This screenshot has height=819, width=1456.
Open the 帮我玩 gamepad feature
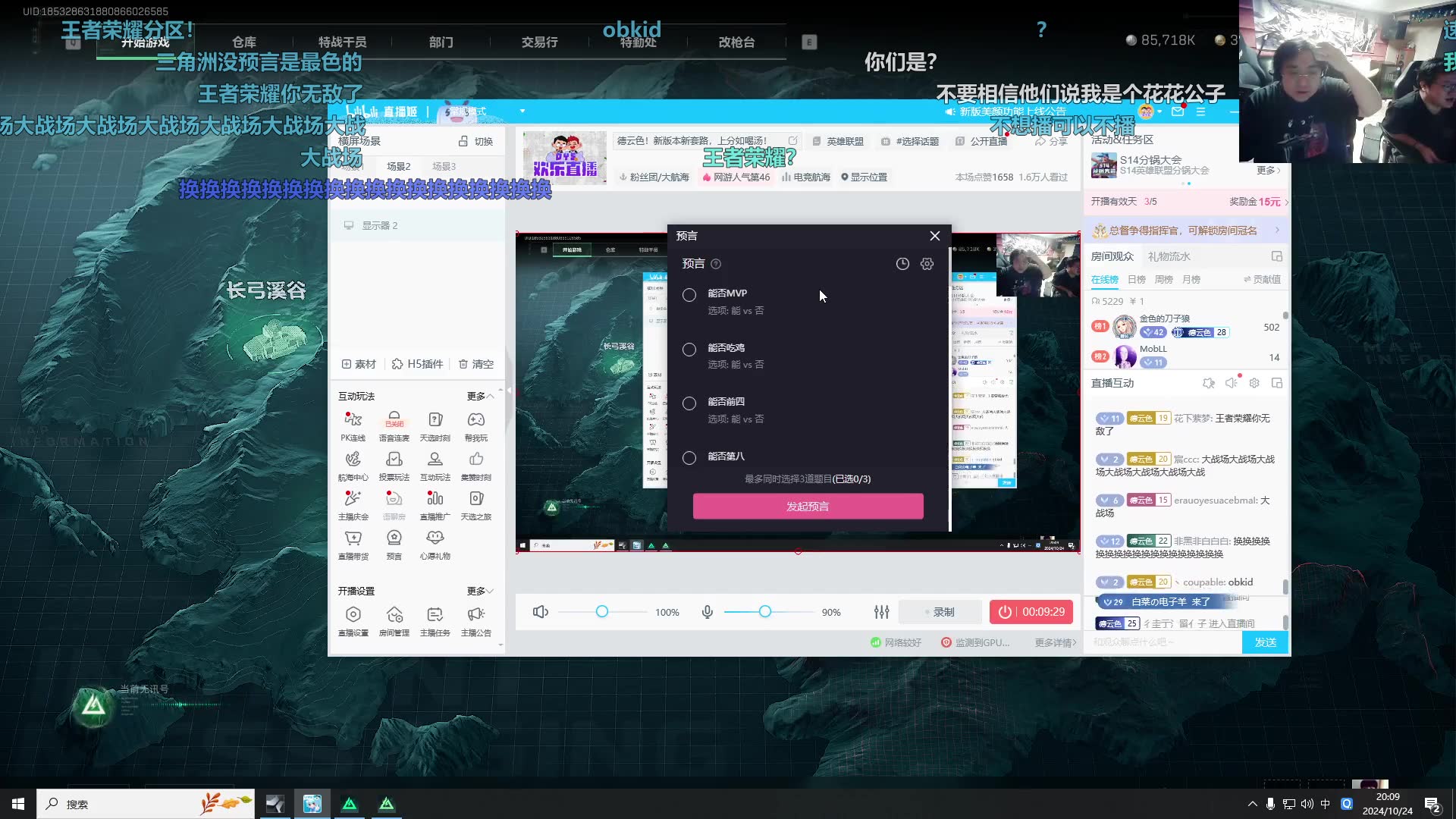(x=476, y=425)
